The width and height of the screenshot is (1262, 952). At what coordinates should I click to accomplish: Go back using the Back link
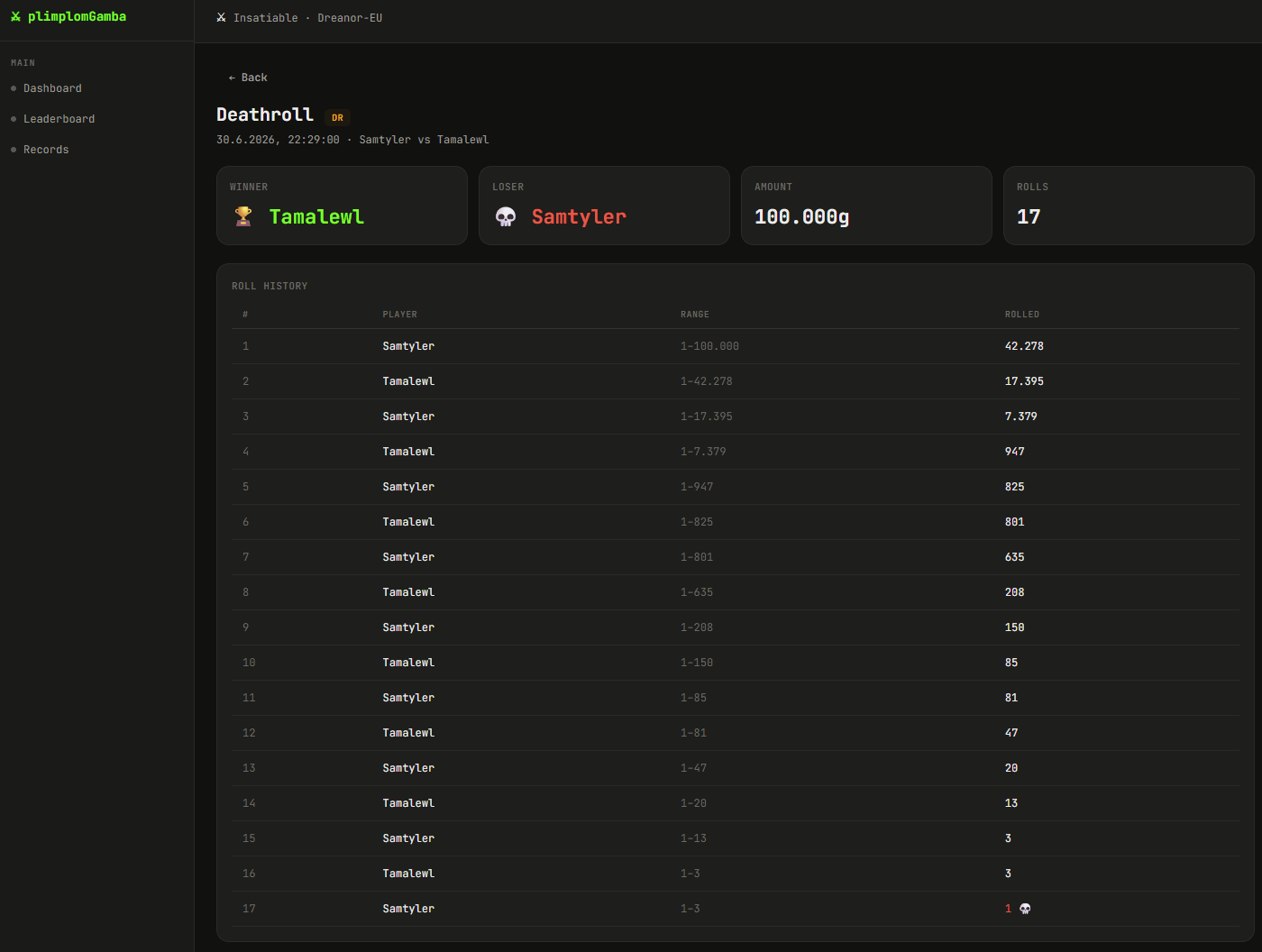point(248,78)
